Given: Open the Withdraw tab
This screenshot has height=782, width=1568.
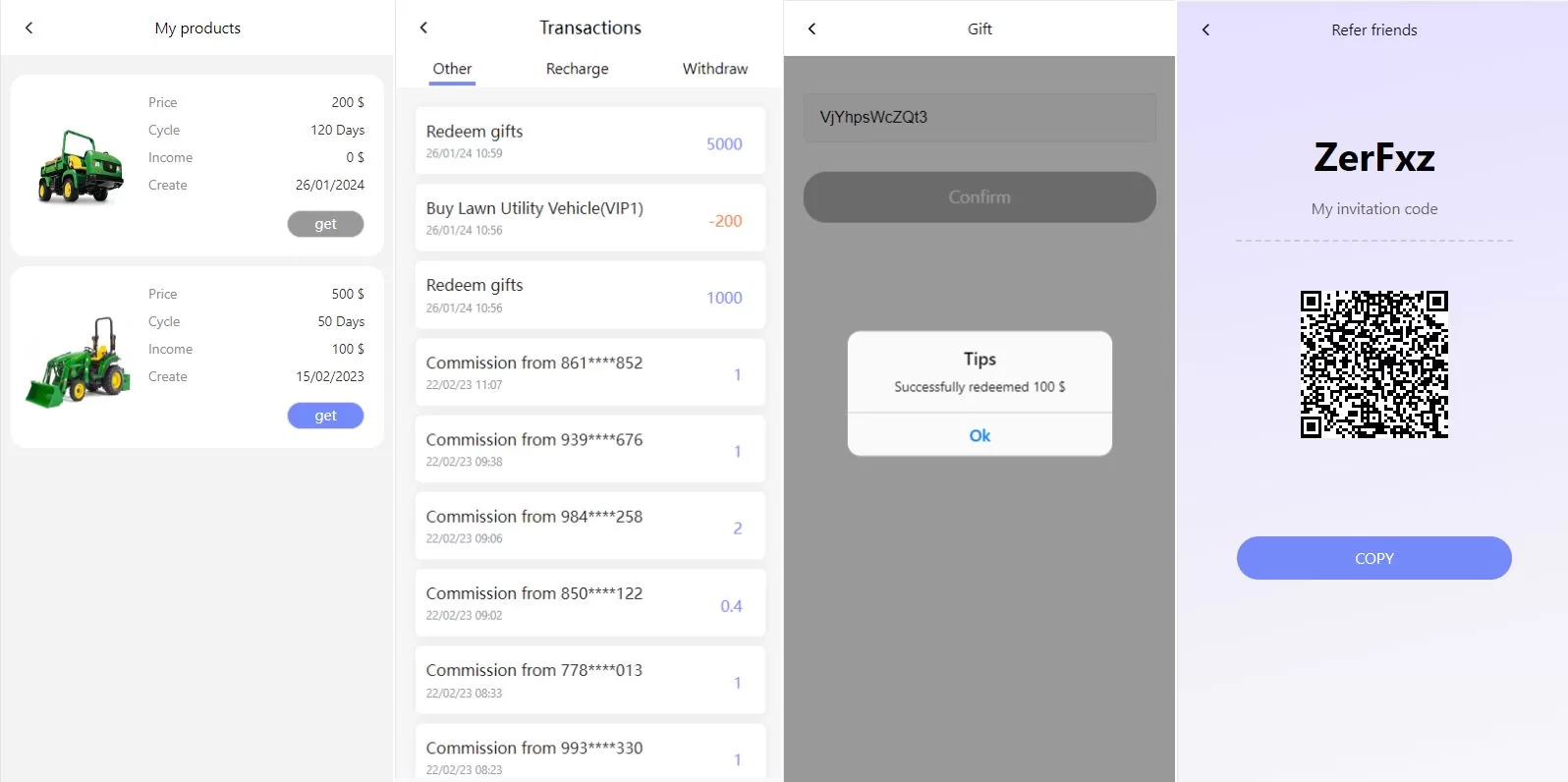Looking at the screenshot, I should point(714,69).
